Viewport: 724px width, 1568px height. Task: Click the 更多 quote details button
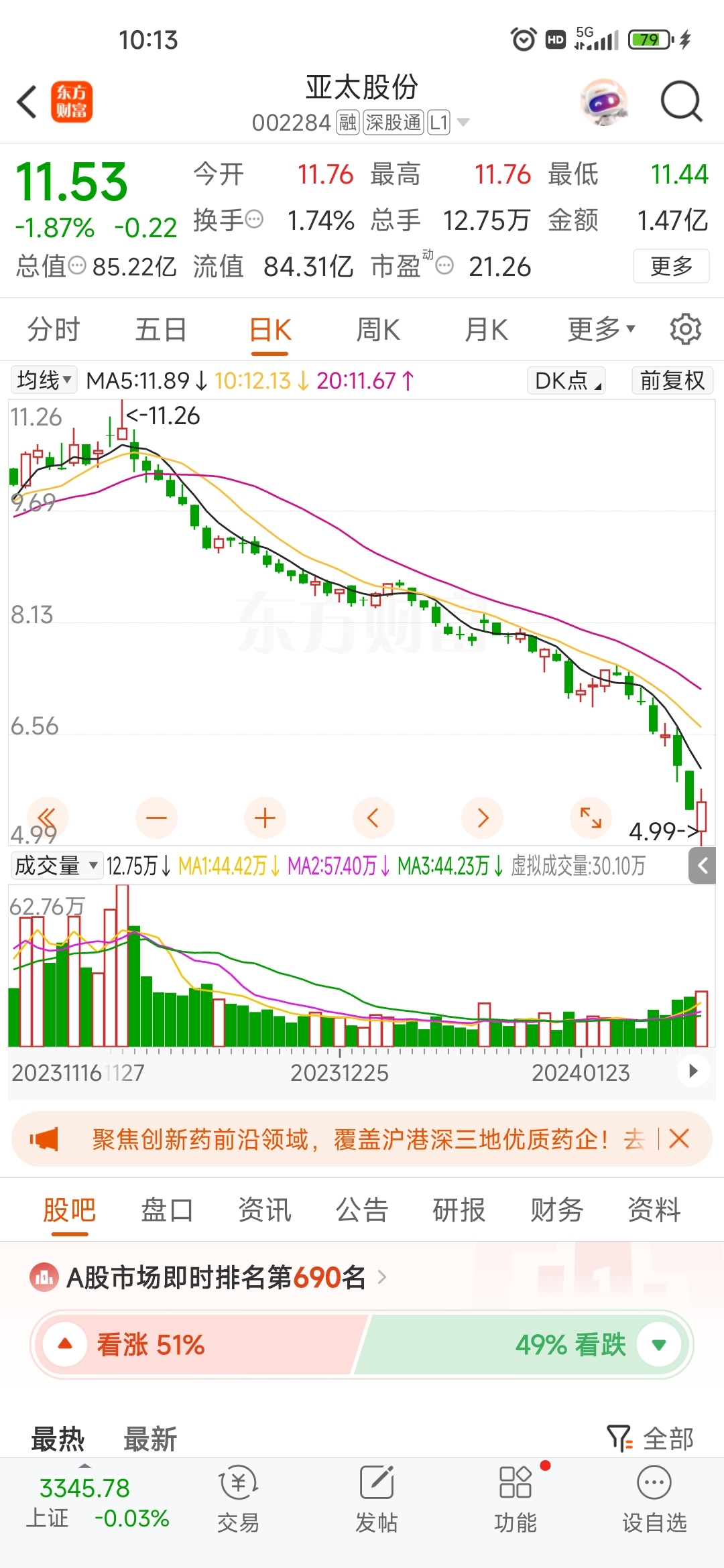(x=671, y=266)
